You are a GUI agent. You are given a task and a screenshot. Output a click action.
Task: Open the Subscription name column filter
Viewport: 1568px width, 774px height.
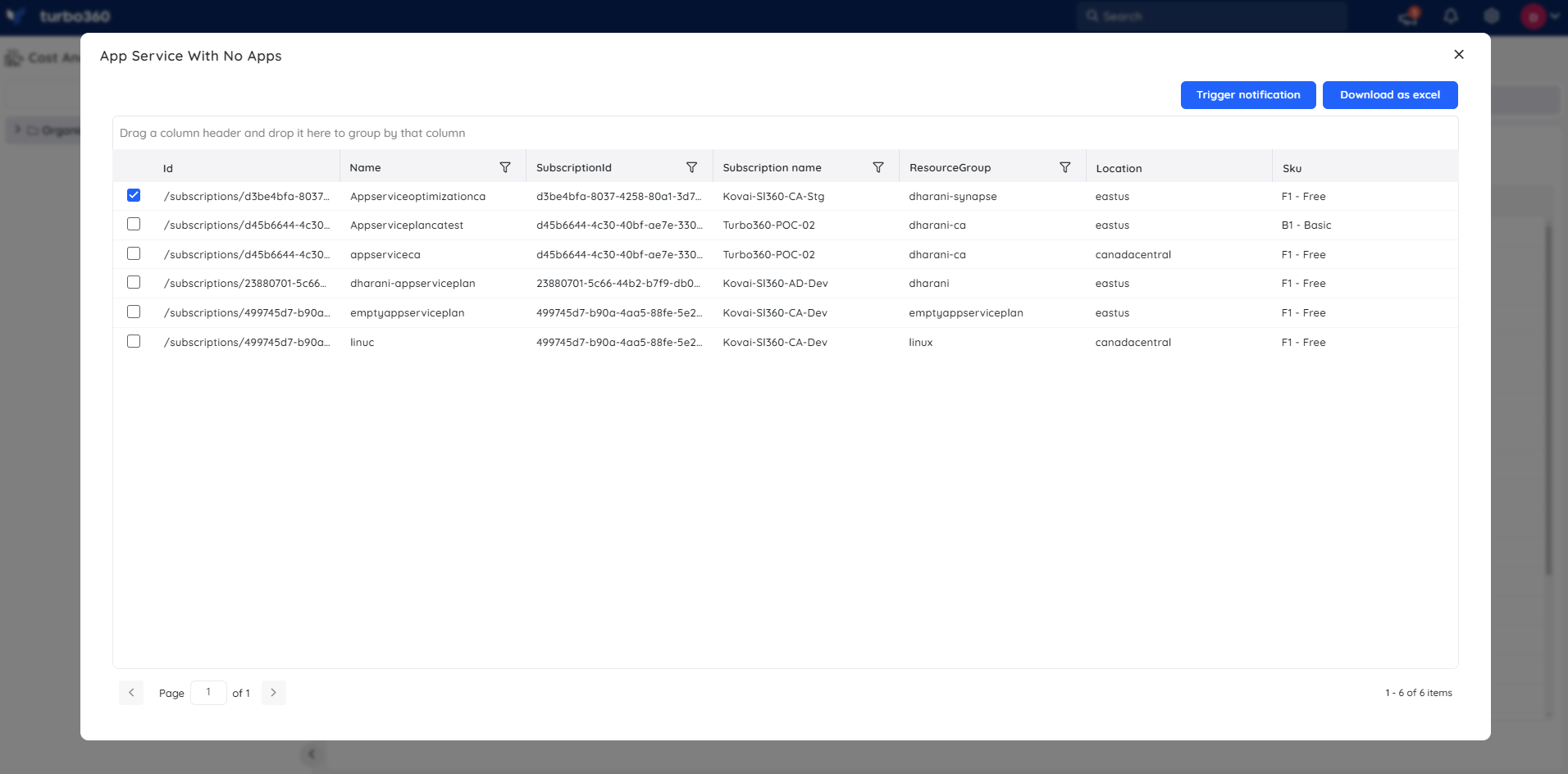point(877,167)
